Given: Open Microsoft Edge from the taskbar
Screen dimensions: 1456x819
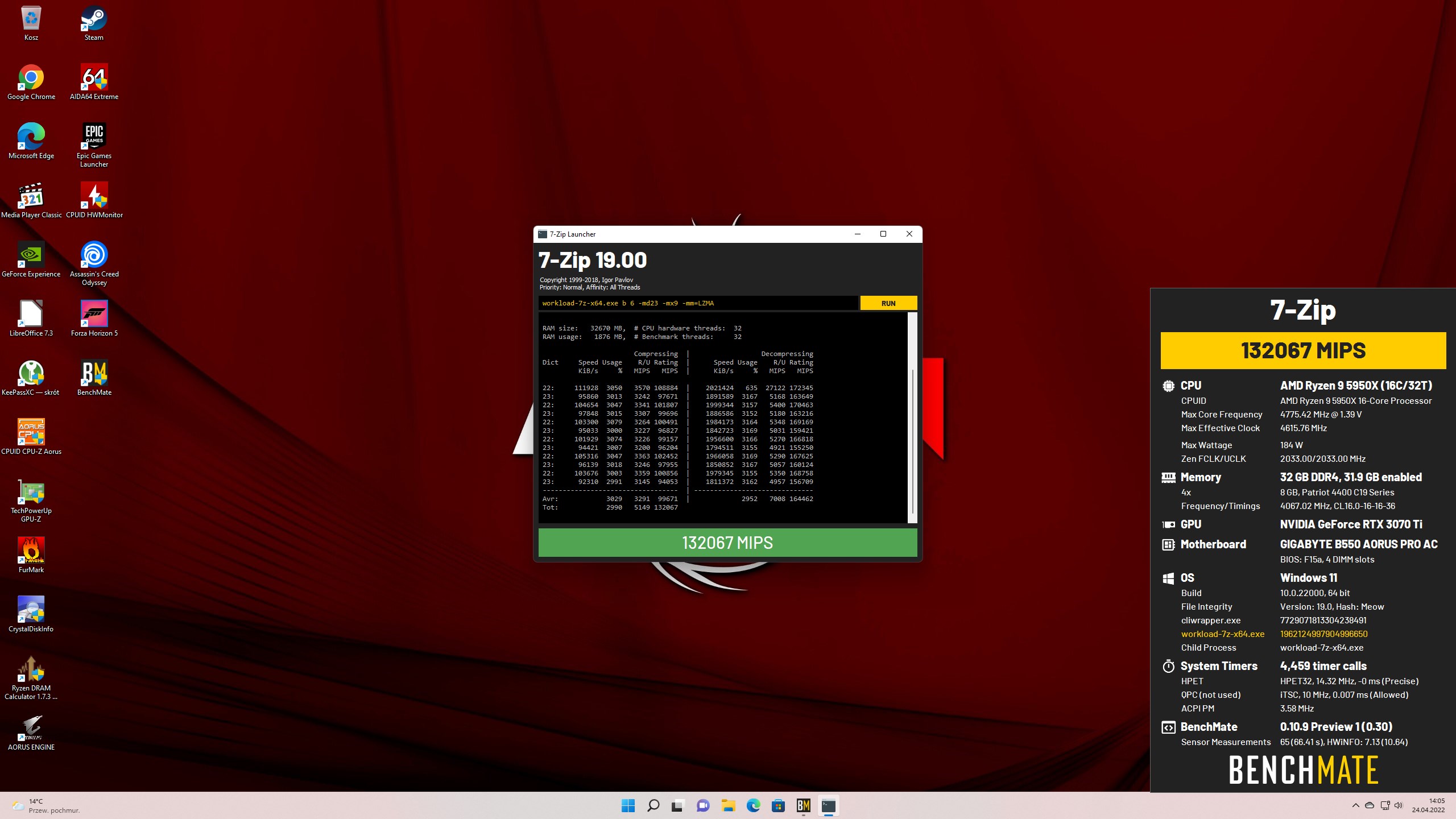Looking at the screenshot, I should point(753,805).
